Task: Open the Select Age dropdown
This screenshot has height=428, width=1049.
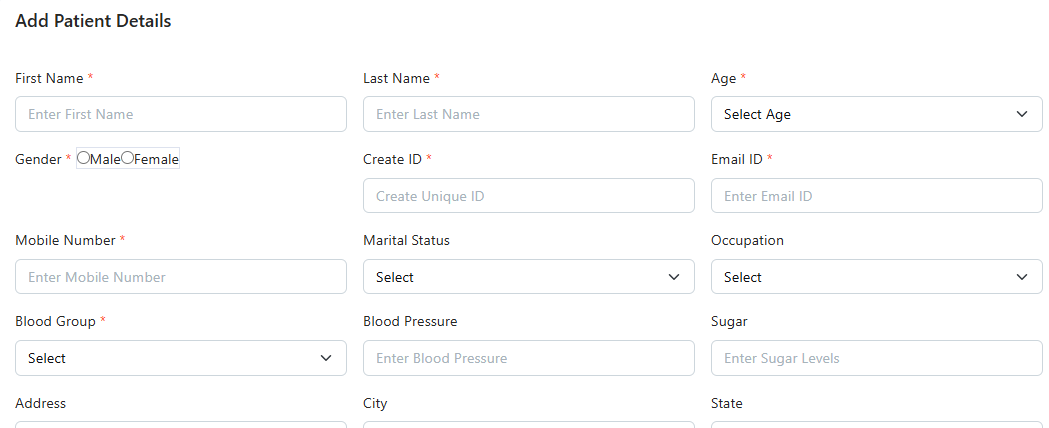Action: point(876,114)
